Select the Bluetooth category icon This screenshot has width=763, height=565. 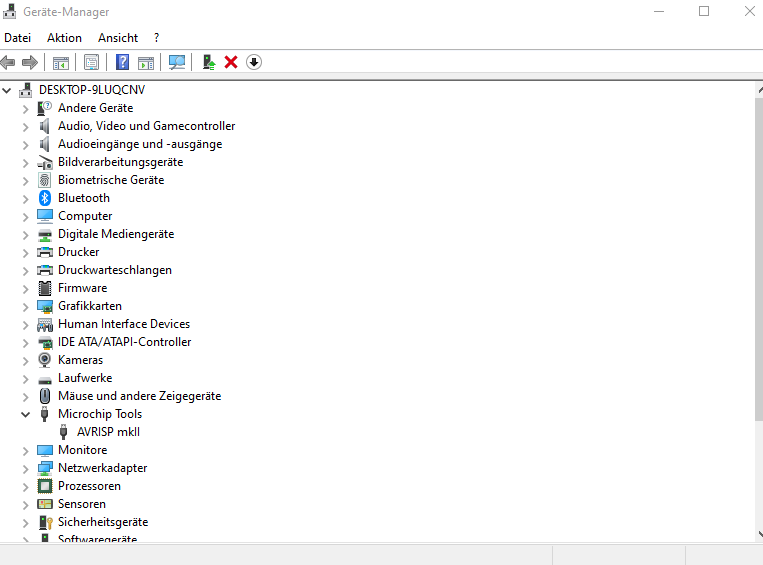[45, 198]
